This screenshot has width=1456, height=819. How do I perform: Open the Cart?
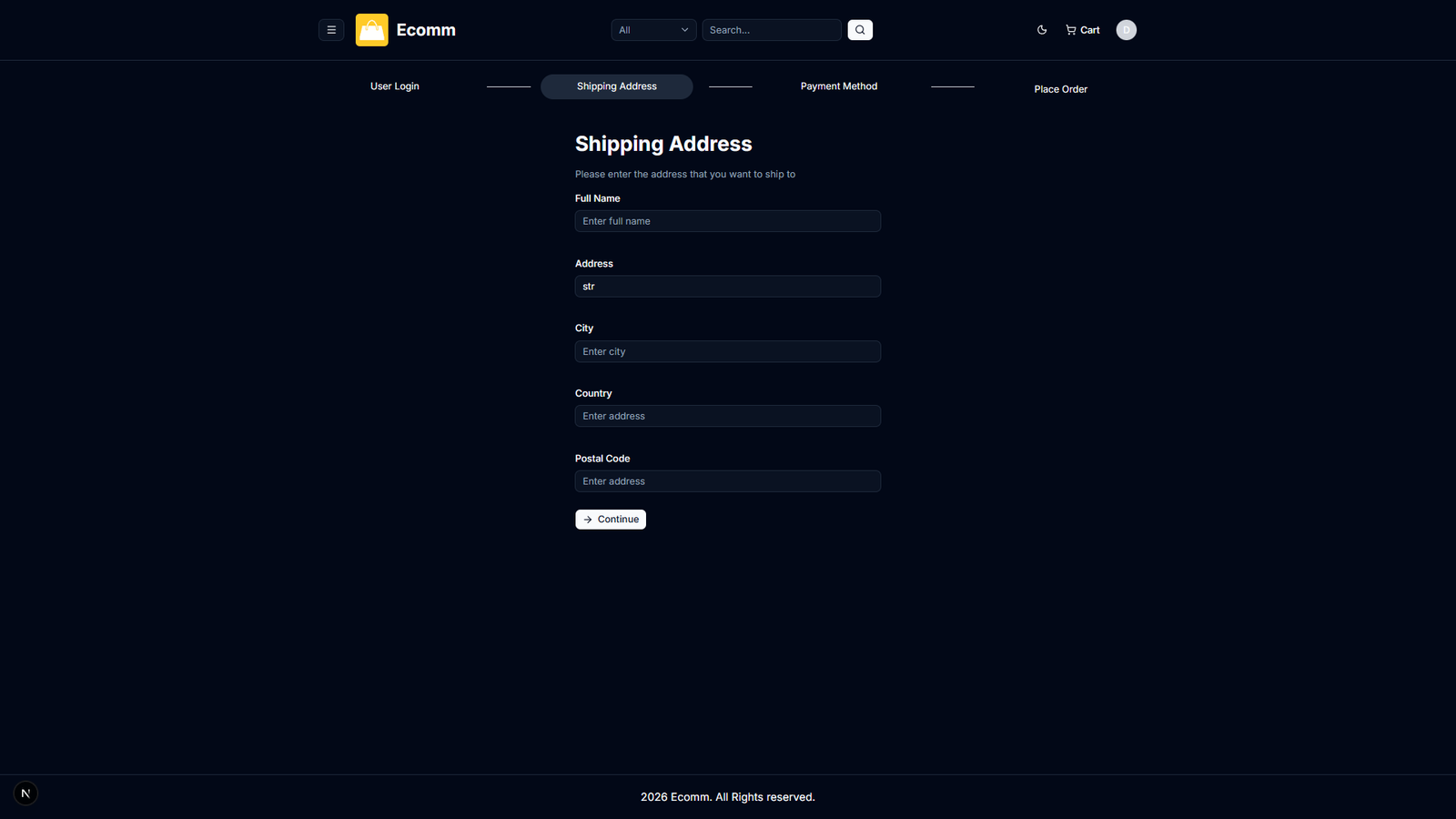click(x=1083, y=30)
